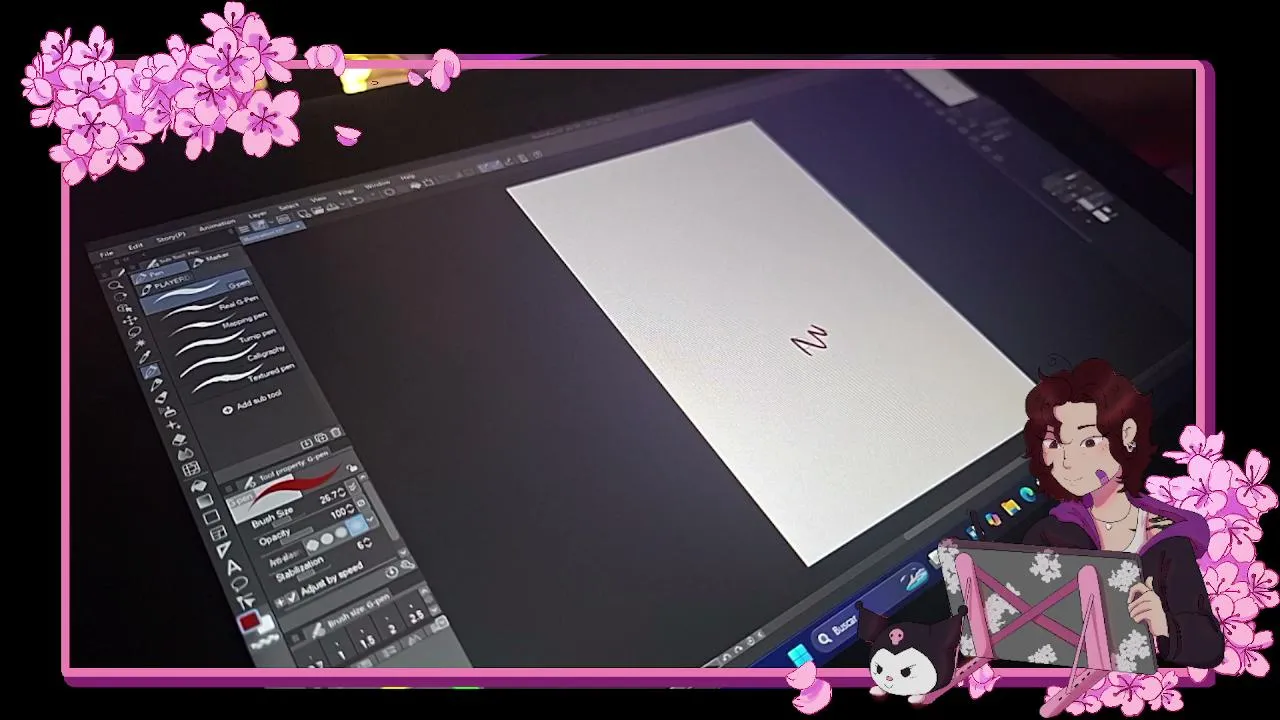The image size is (1280, 720).
Task: Select the strongest anti-aliasing option
Action: point(357,524)
